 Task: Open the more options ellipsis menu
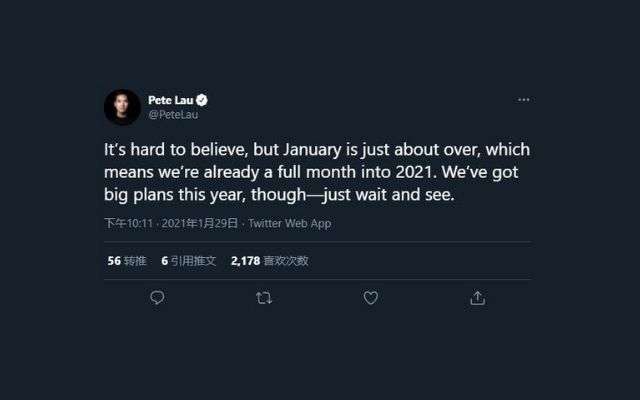[x=523, y=100]
